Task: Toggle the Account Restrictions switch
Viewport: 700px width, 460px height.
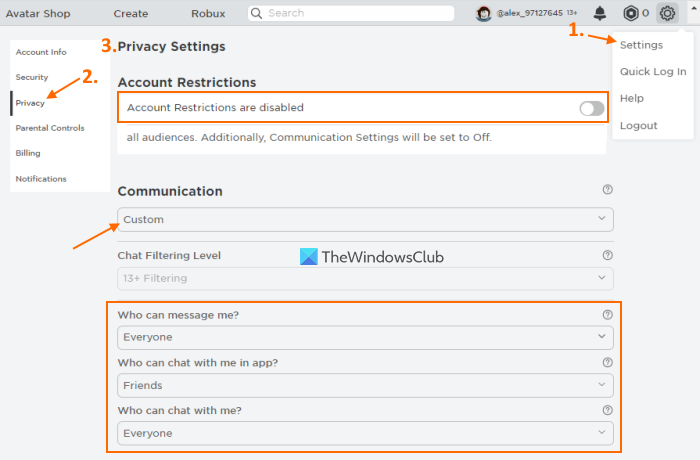Action: (x=592, y=108)
